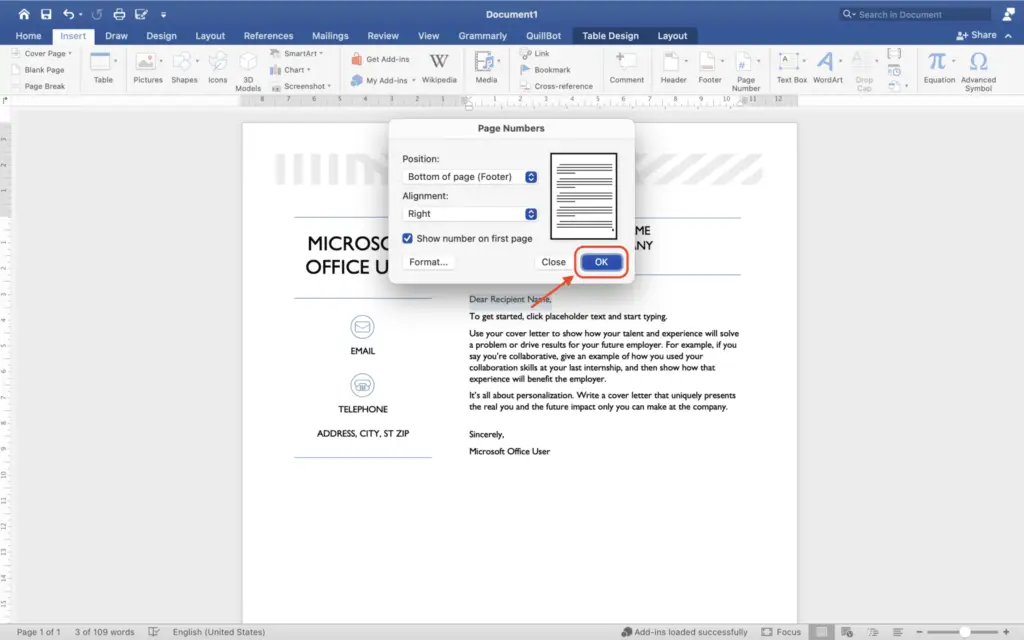Viewport: 1024px width, 640px height.
Task: Uncheck Show number on first page
Action: click(408, 238)
